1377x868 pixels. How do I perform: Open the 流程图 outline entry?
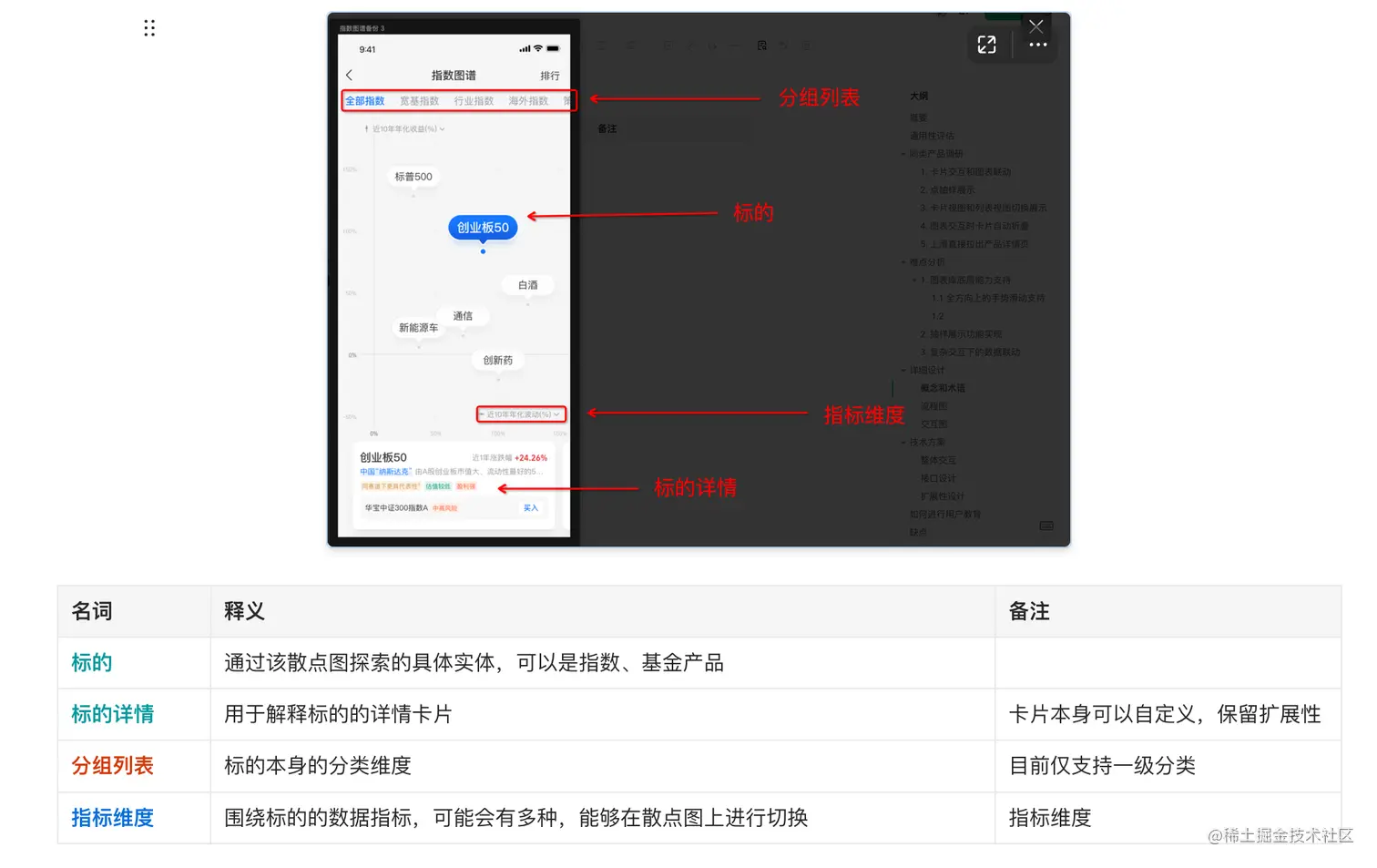(934, 406)
